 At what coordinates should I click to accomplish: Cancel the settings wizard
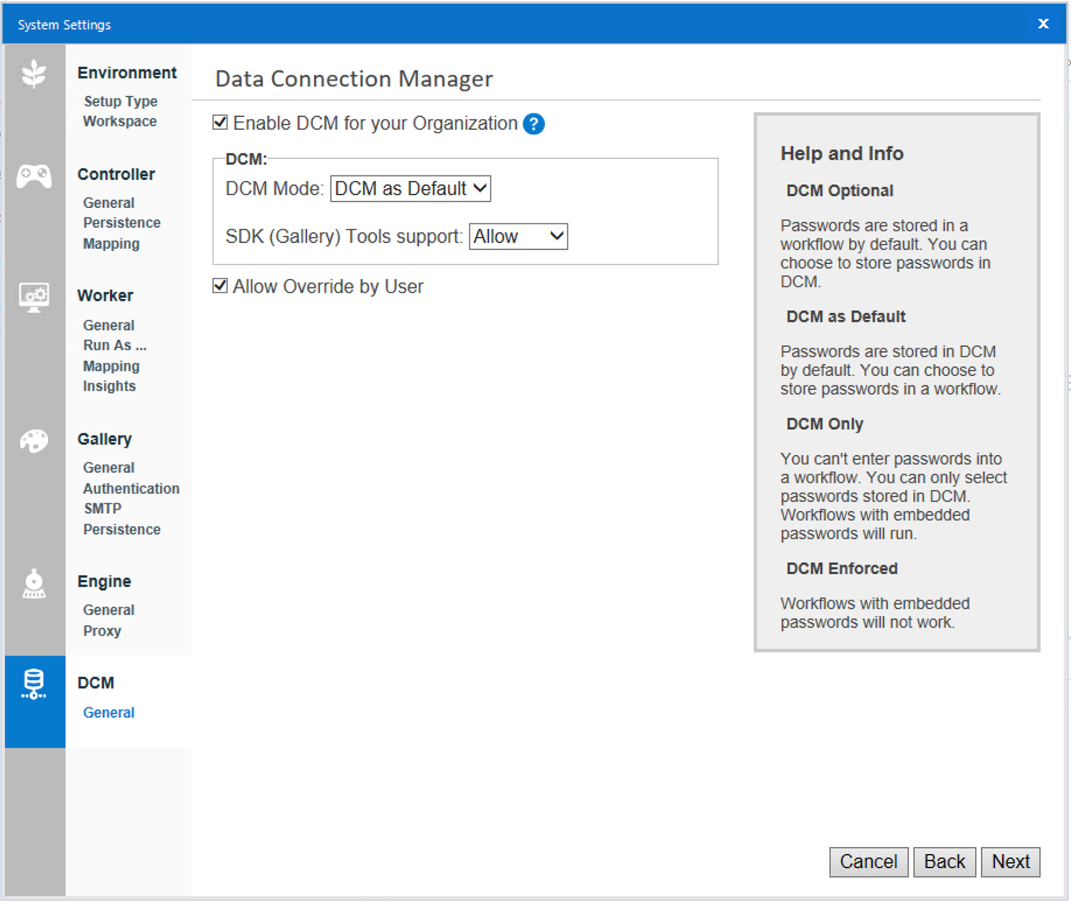tap(868, 862)
